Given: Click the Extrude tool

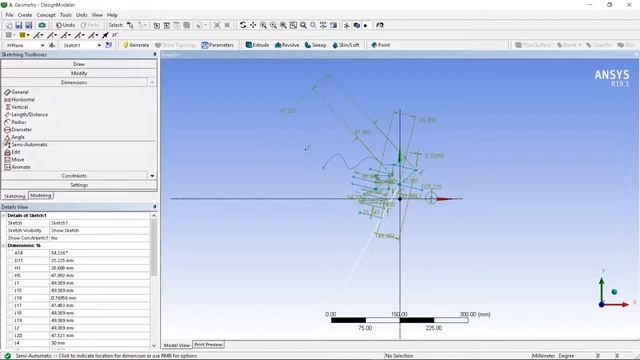Looking at the screenshot, I should click(x=257, y=45).
